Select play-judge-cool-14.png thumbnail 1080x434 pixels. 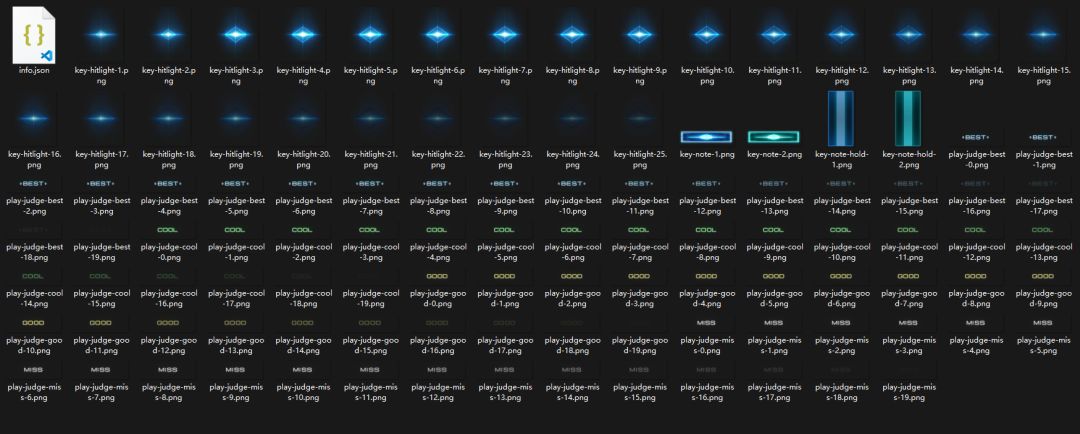[x=34, y=276]
